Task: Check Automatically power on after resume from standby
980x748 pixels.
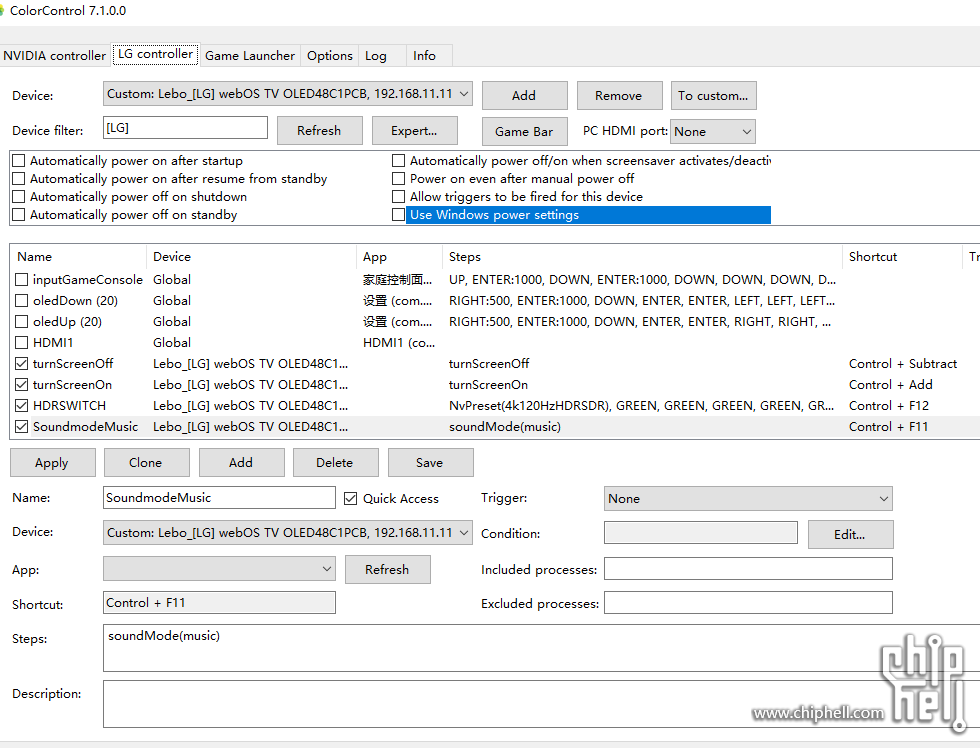Action: click(19, 179)
